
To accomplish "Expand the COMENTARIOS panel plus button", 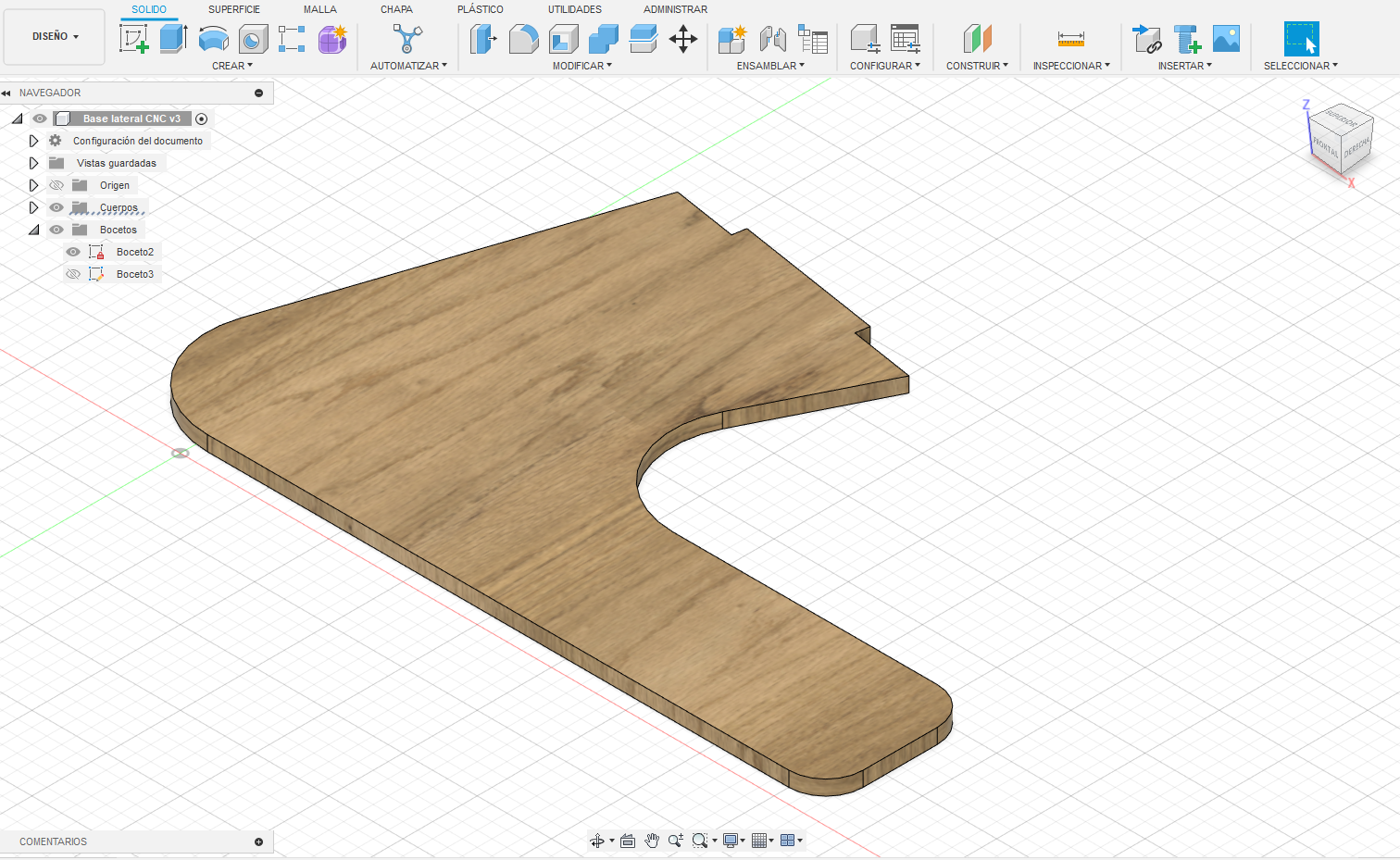I will (x=258, y=841).
